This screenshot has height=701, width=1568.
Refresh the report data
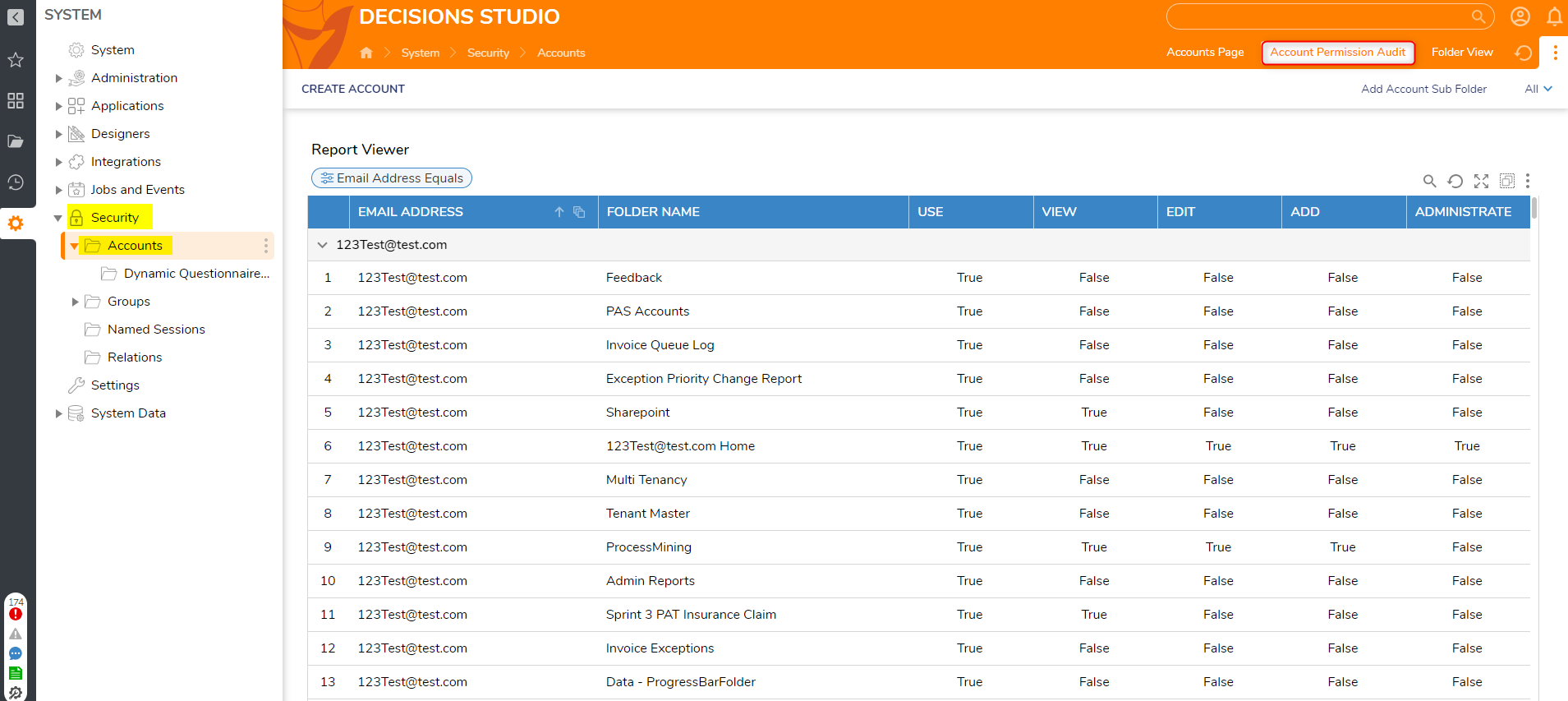click(x=1455, y=181)
